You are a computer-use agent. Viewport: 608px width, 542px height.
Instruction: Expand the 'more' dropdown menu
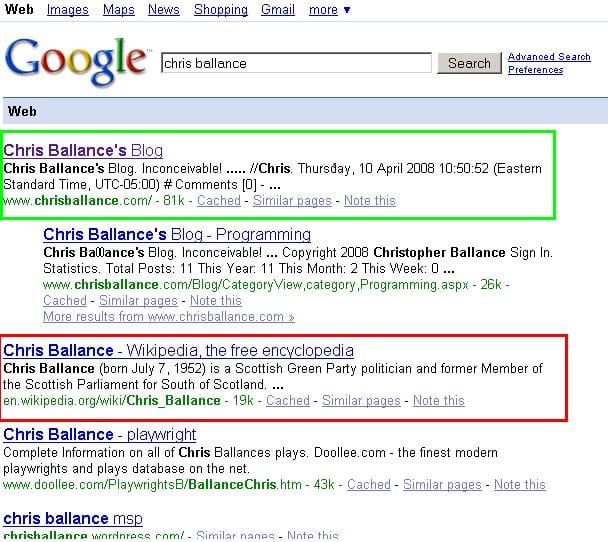329,10
